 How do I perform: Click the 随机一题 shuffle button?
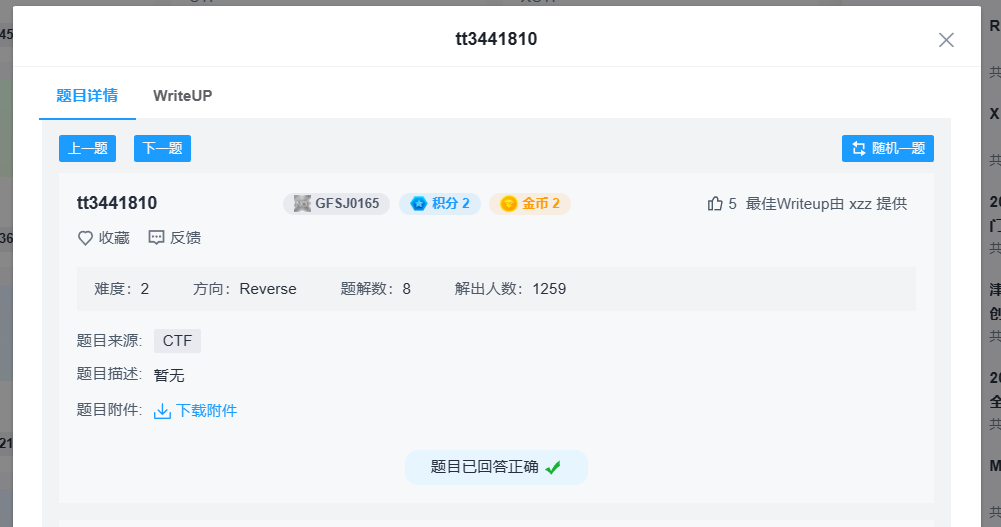[887, 149]
